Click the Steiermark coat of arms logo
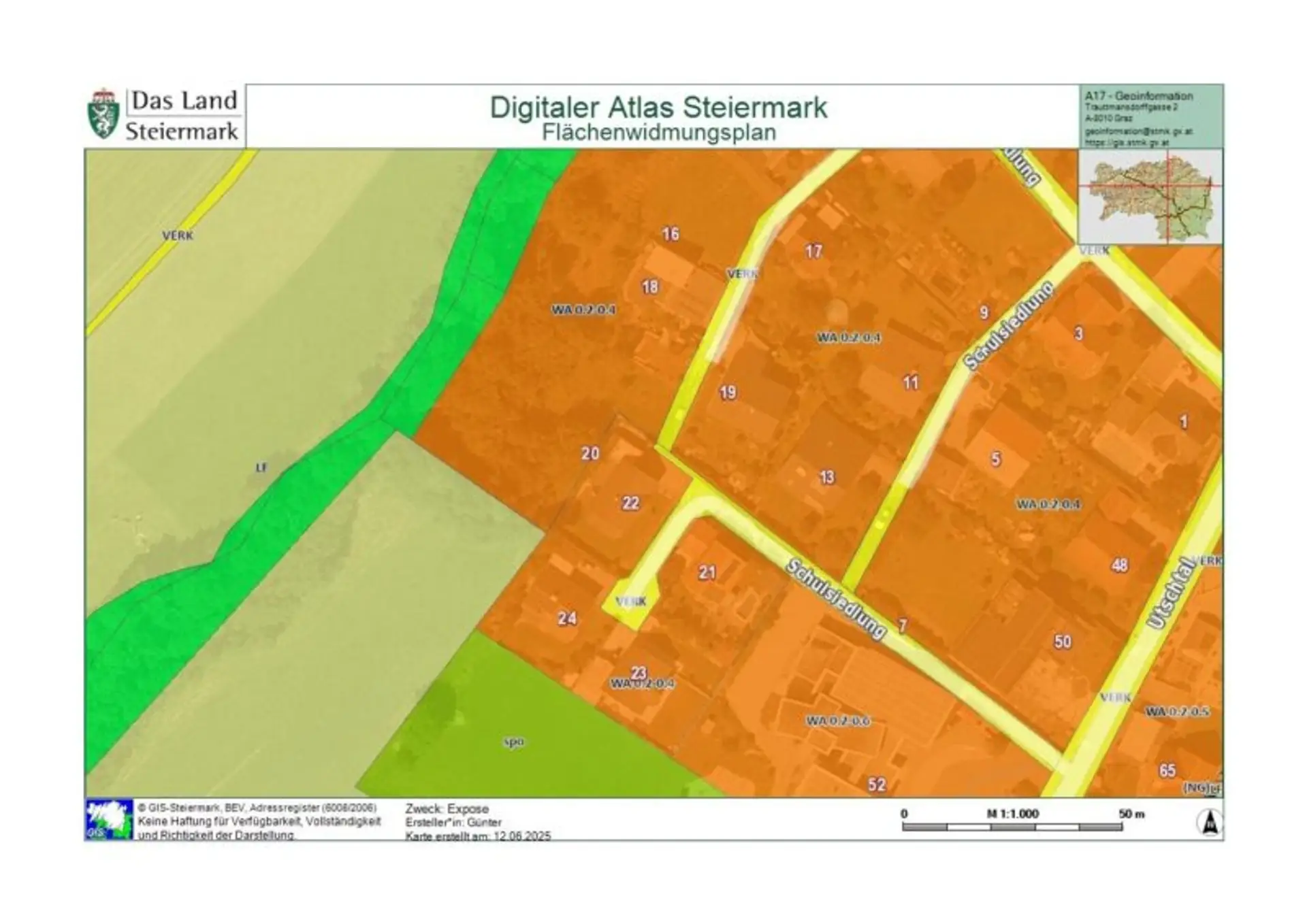1307x924 pixels. 104,114
